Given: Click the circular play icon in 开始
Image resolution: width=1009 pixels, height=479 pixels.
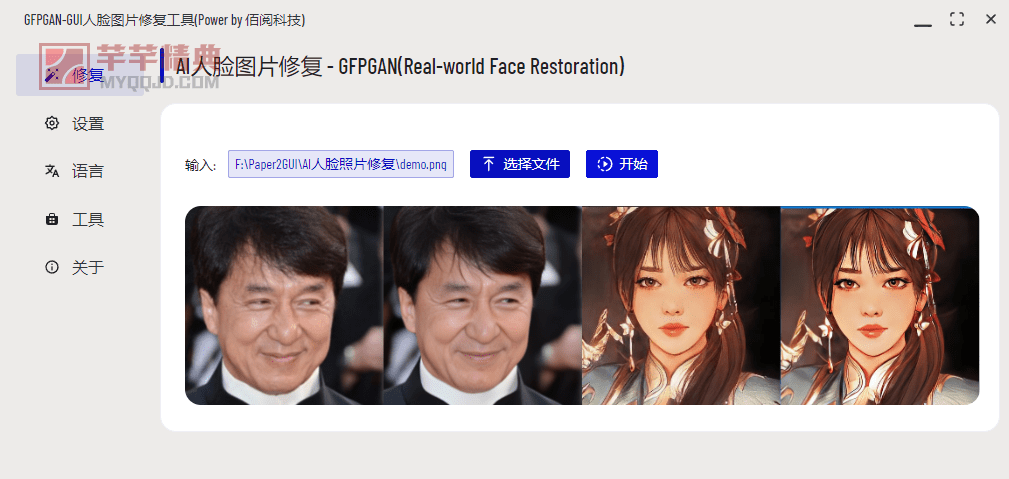Looking at the screenshot, I should tap(604, 164).
